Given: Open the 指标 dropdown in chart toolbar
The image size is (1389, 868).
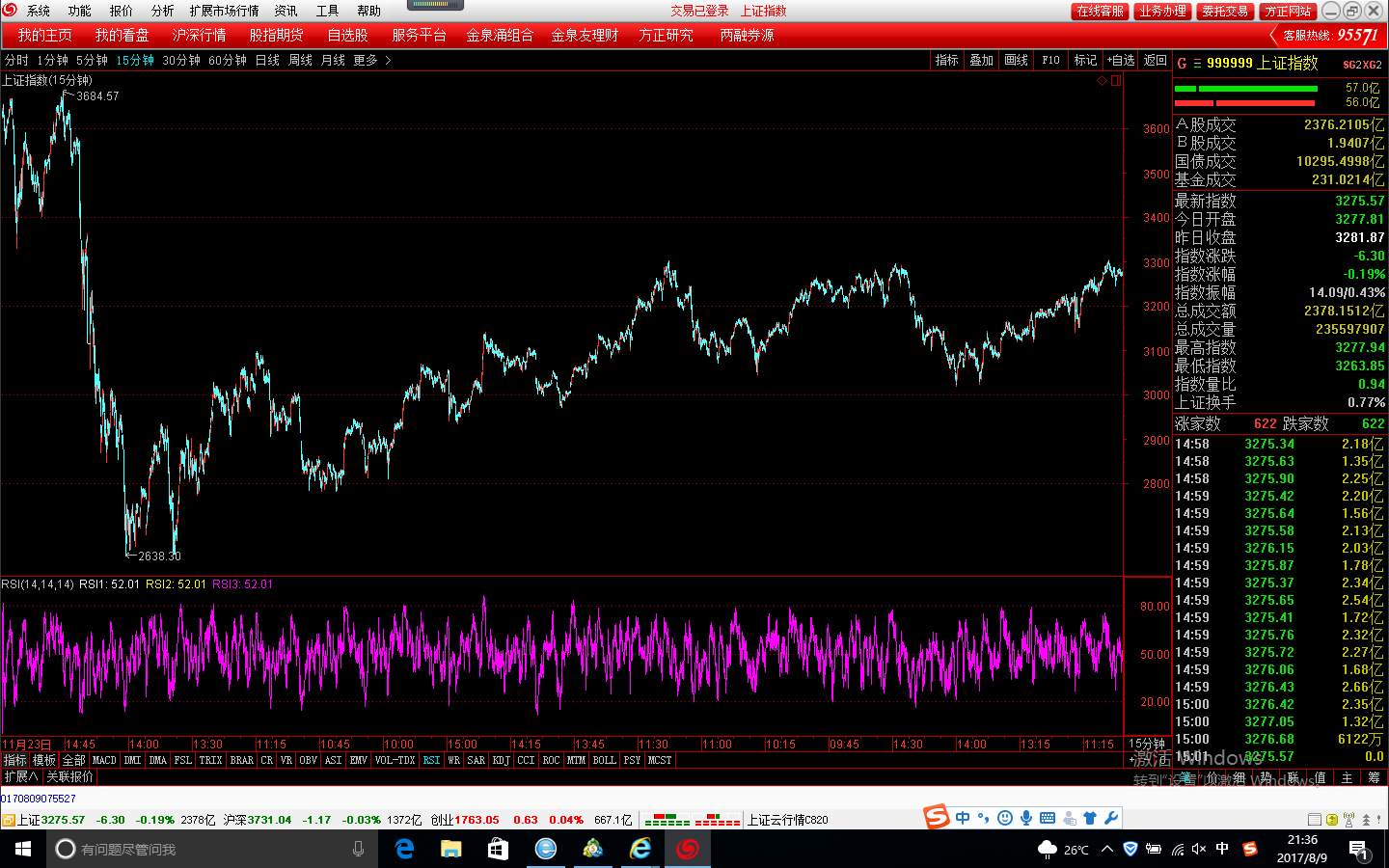Looking at the screenshot, I should [x=947, y=60].
